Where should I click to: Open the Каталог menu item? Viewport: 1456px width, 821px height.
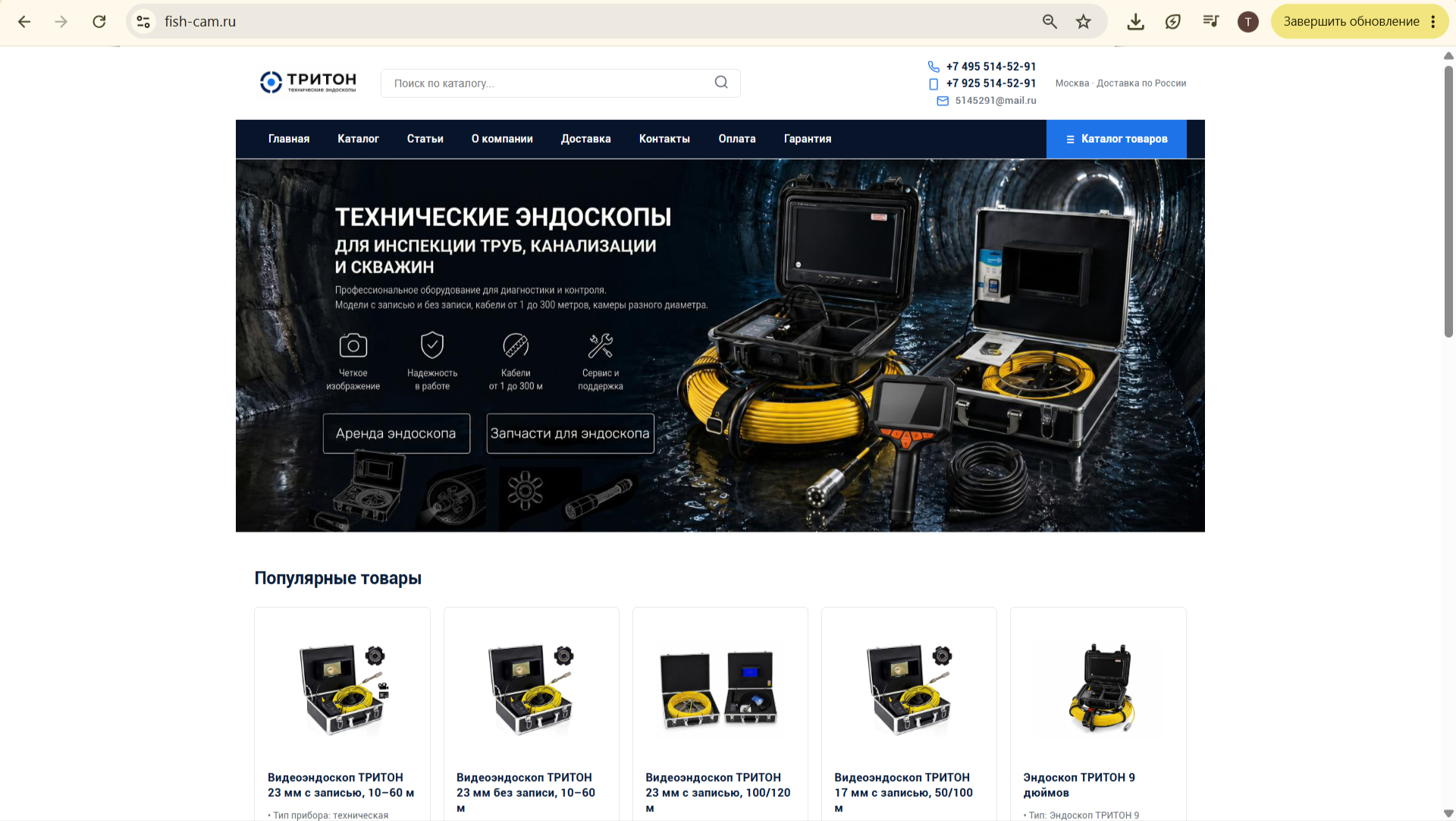358,139
